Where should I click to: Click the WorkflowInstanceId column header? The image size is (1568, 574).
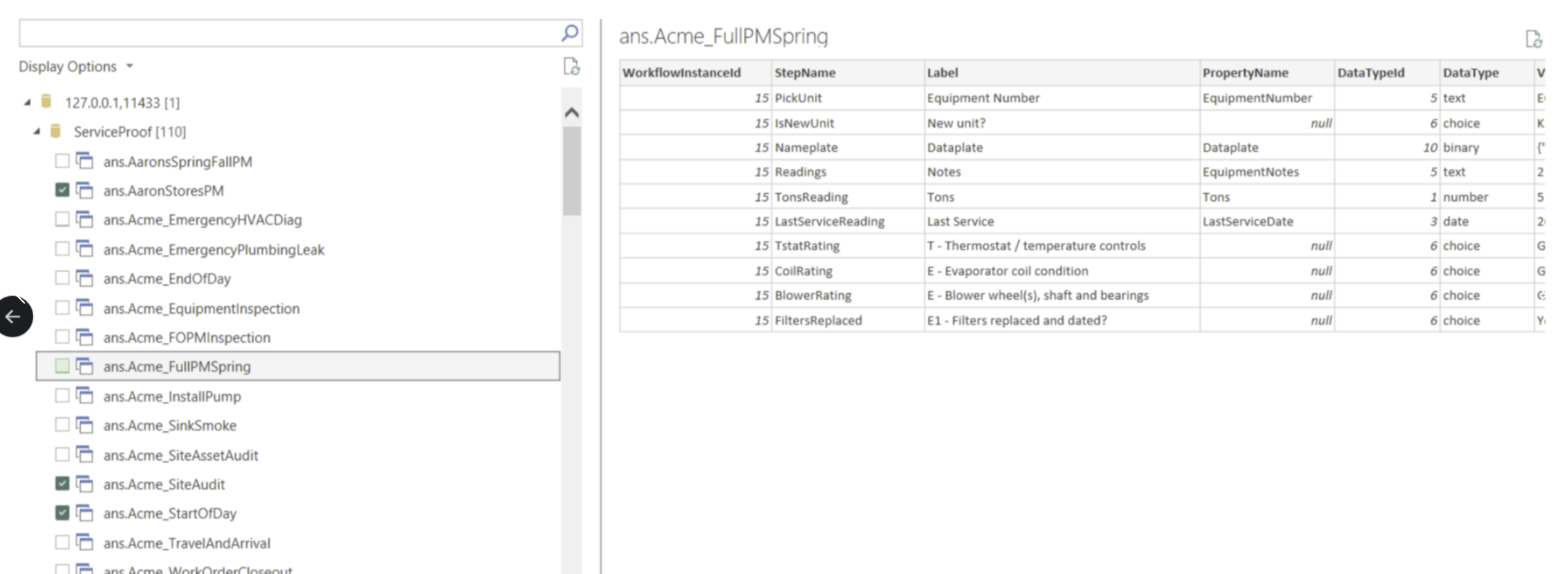(x=695, y=73)
